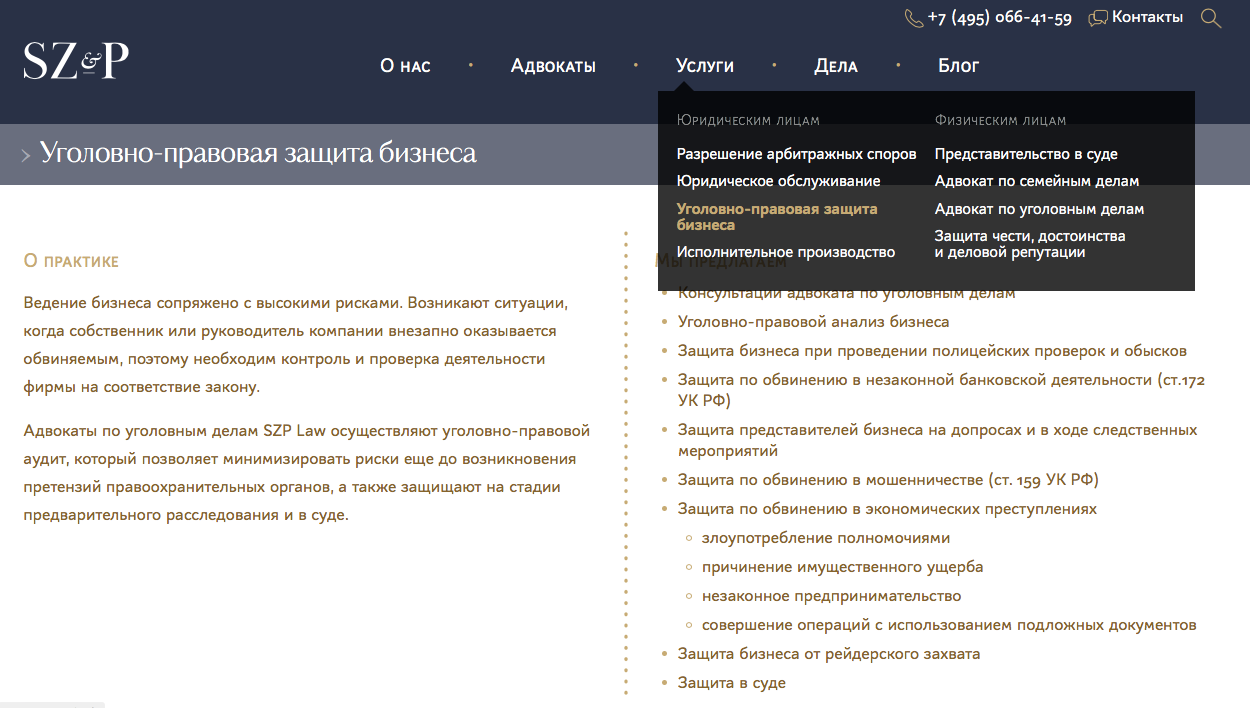Screen dimensions: 1250x708
Task: Click the paragraph starting Адвокаты по уголовным делам SZP Law
Action: [306, 473]
